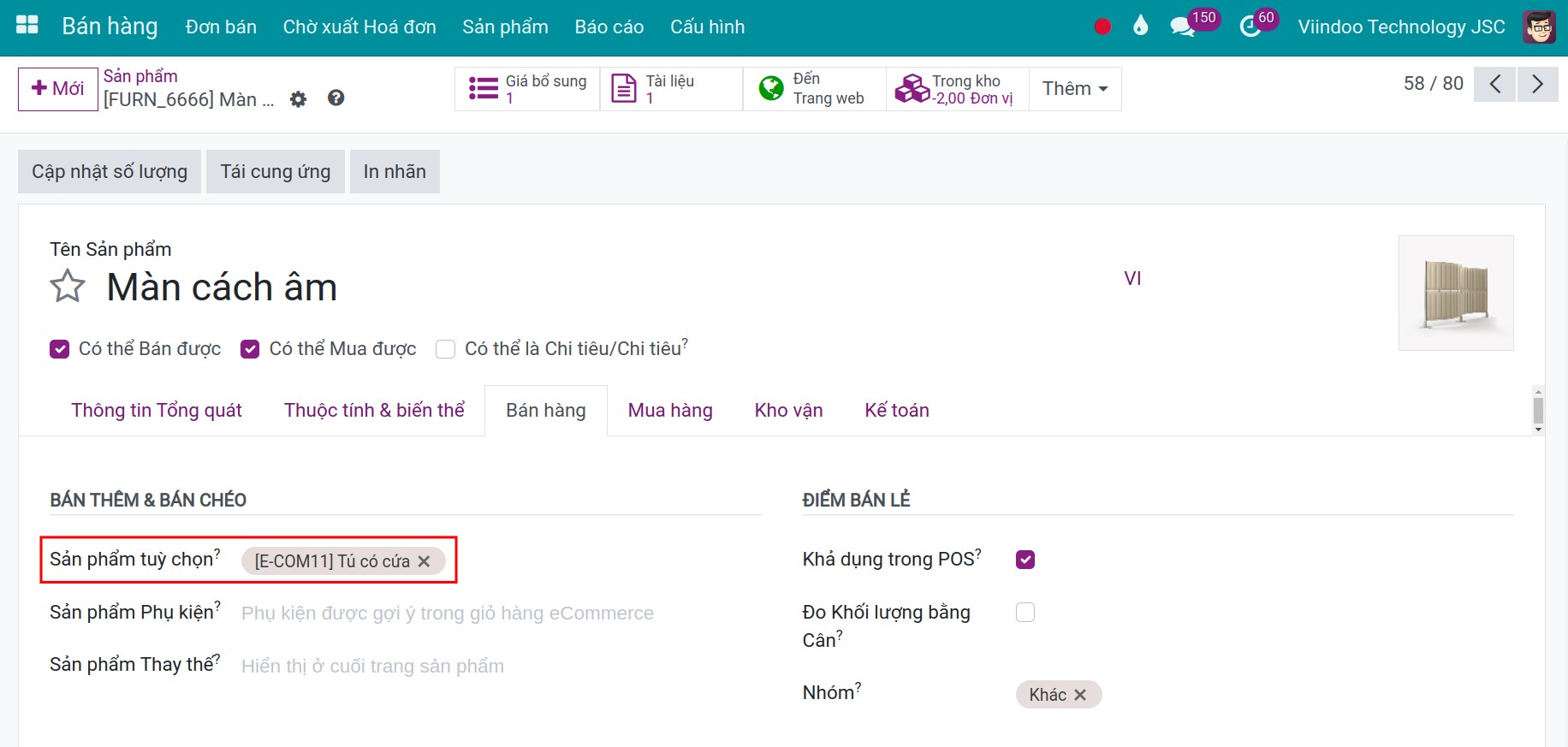Toggle Khả dụng trong POS checkbox
Screen dimensions: 1568x747
1025,560
